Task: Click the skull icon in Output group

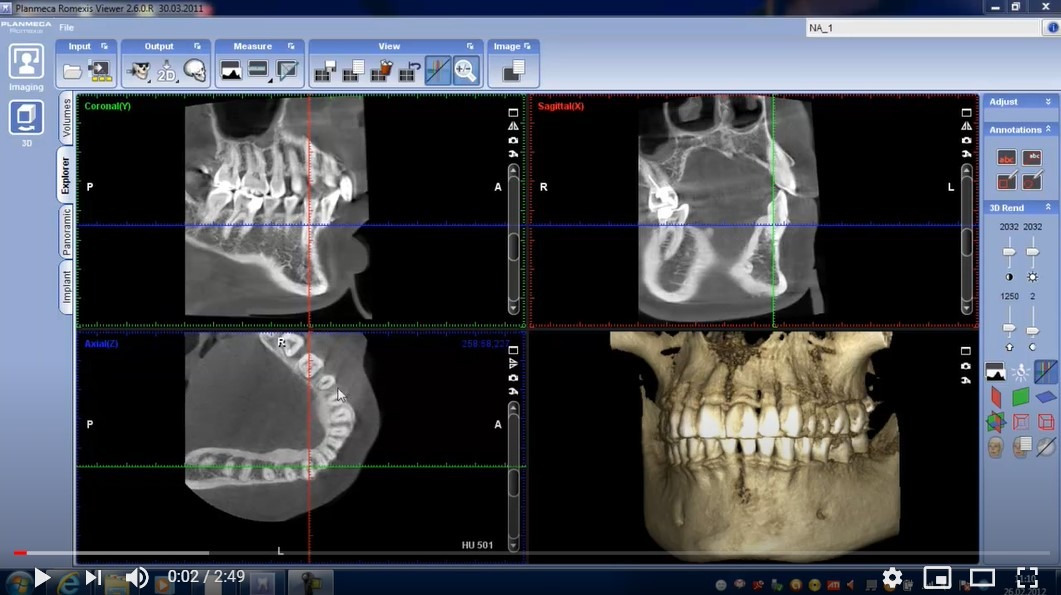Action: (x=195, y=71)
